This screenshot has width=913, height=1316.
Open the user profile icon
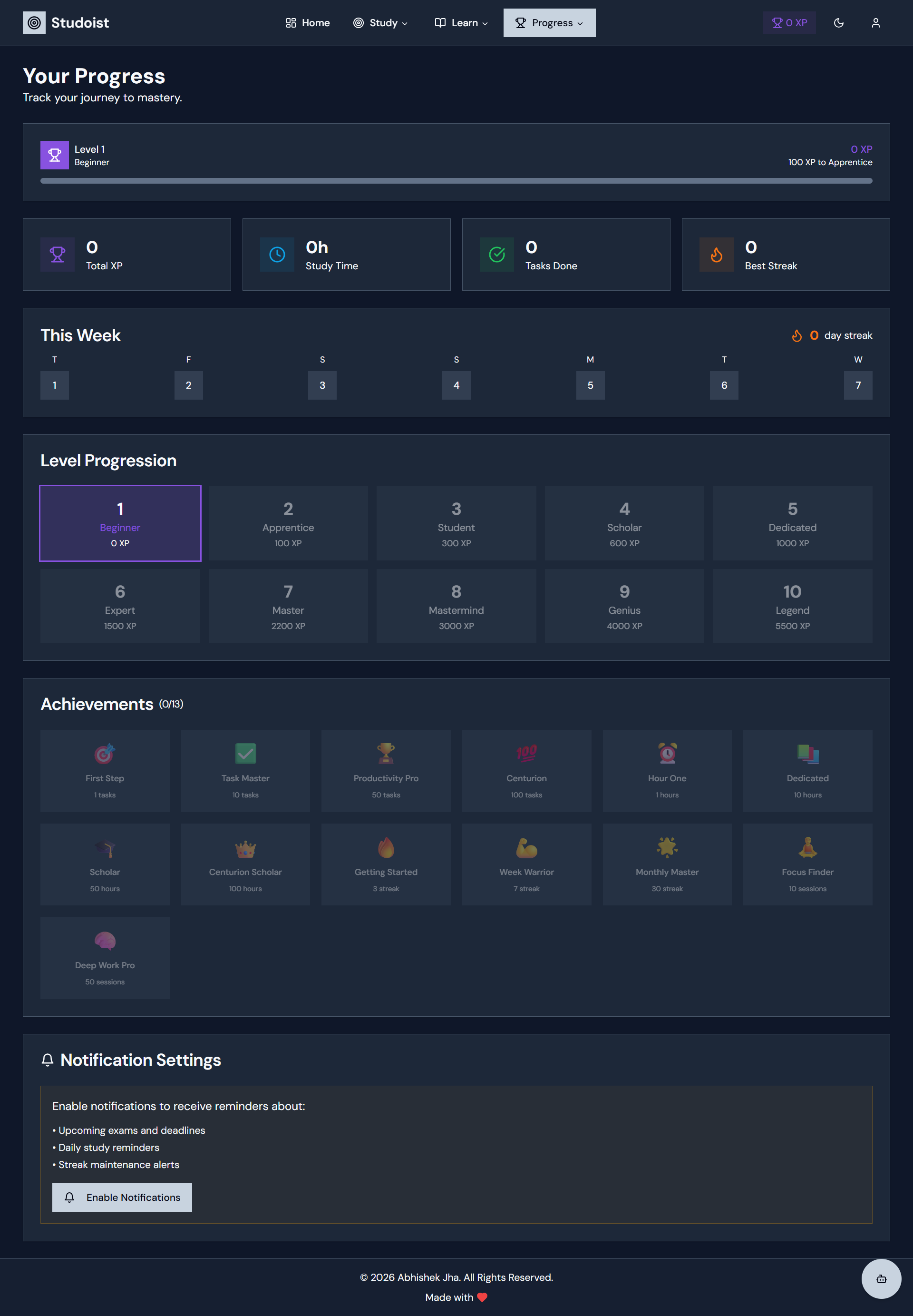click(x=875, y=23)
